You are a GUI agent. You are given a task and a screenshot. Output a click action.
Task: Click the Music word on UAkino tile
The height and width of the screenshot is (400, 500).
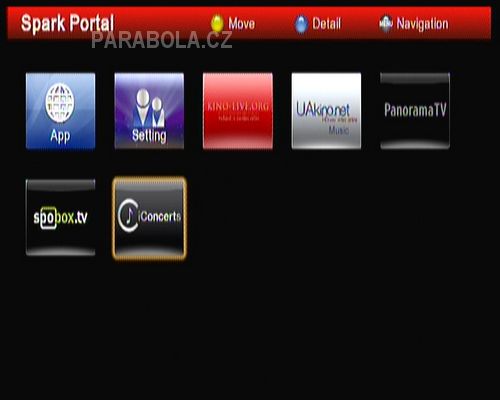coord(339,130)
